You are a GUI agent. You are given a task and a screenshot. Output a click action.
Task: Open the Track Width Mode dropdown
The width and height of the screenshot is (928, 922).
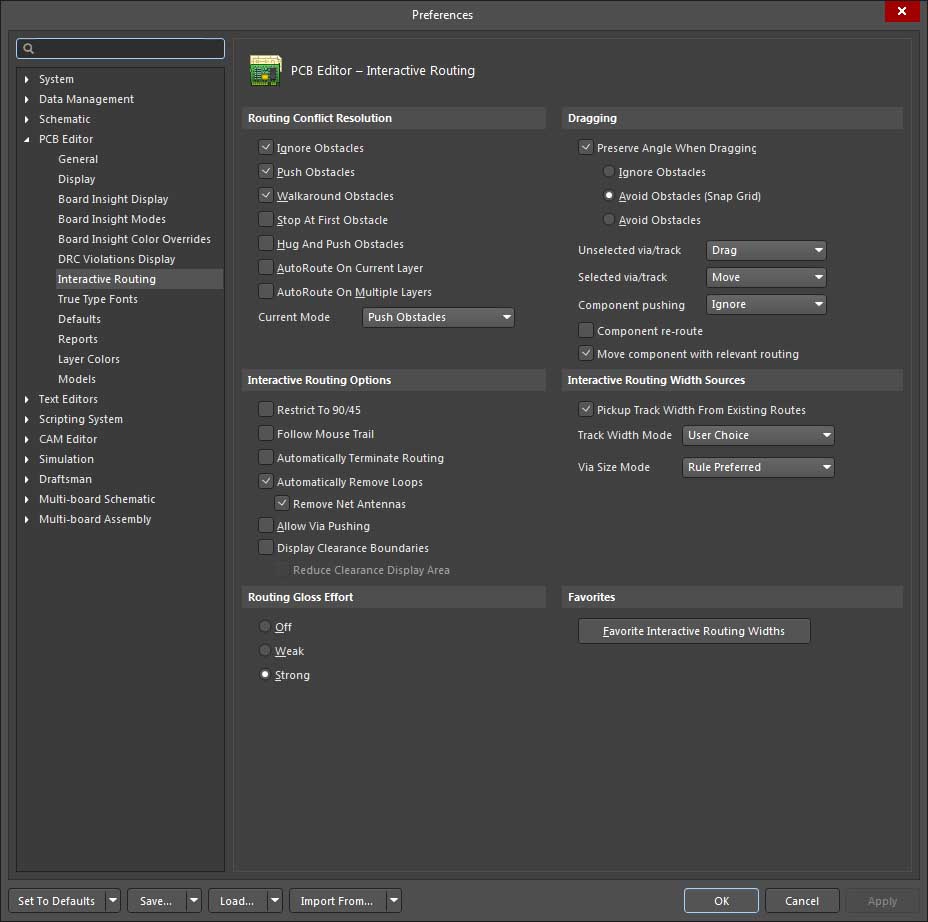point(758,435)
